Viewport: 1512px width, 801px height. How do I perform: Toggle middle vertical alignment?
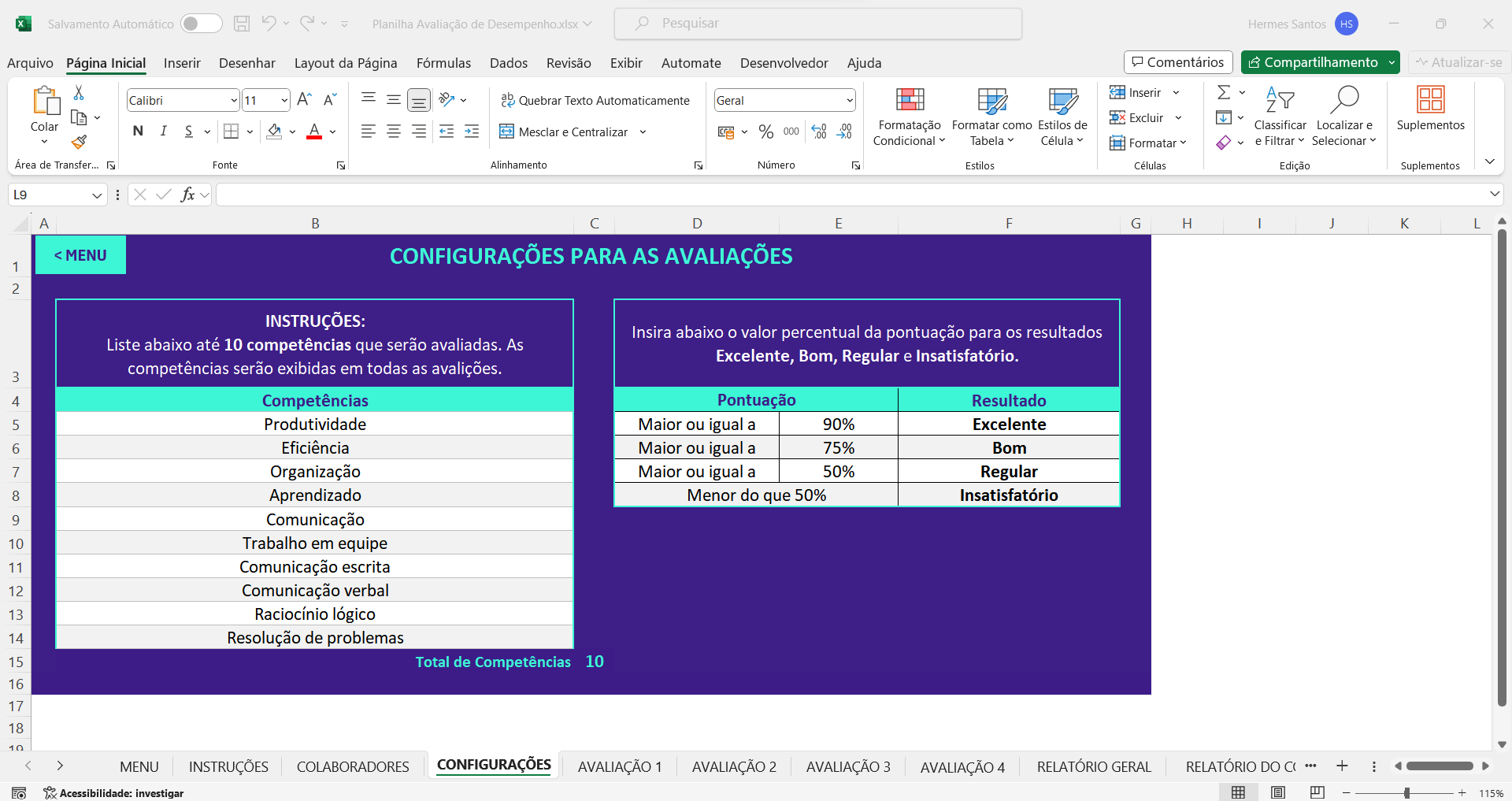394,99
